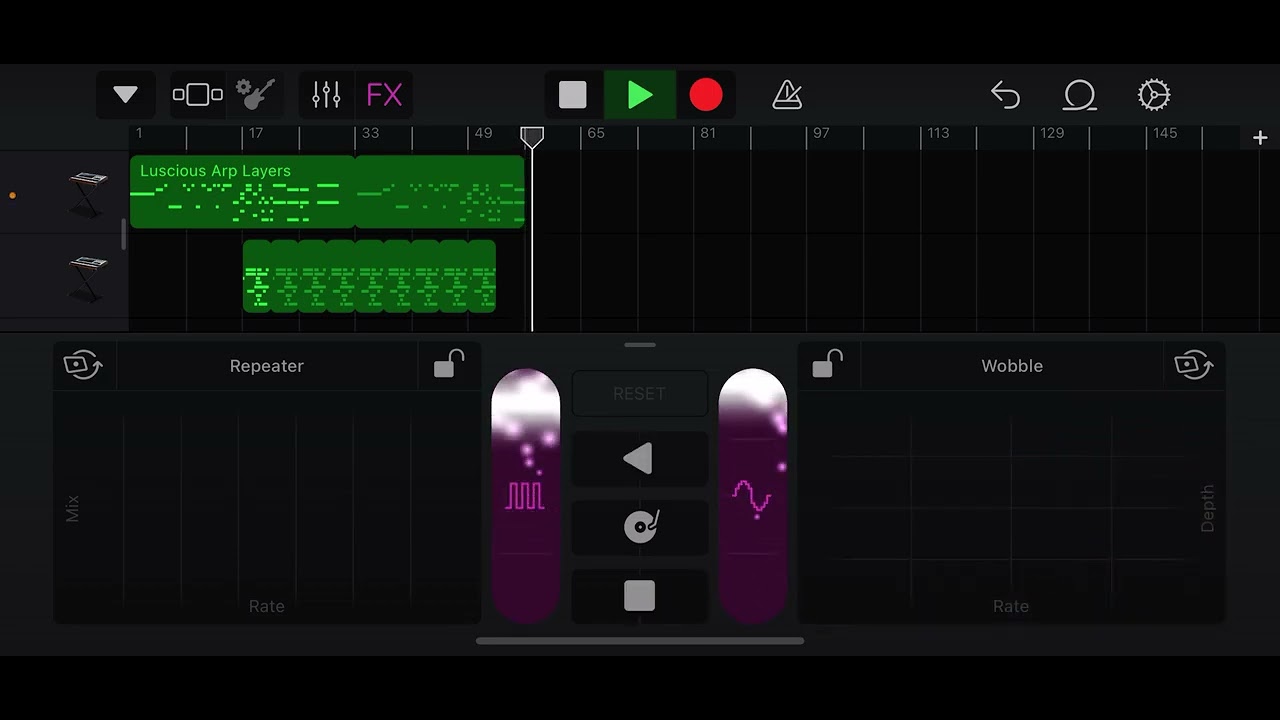Toggle the FX panel button

click(384, 95)
